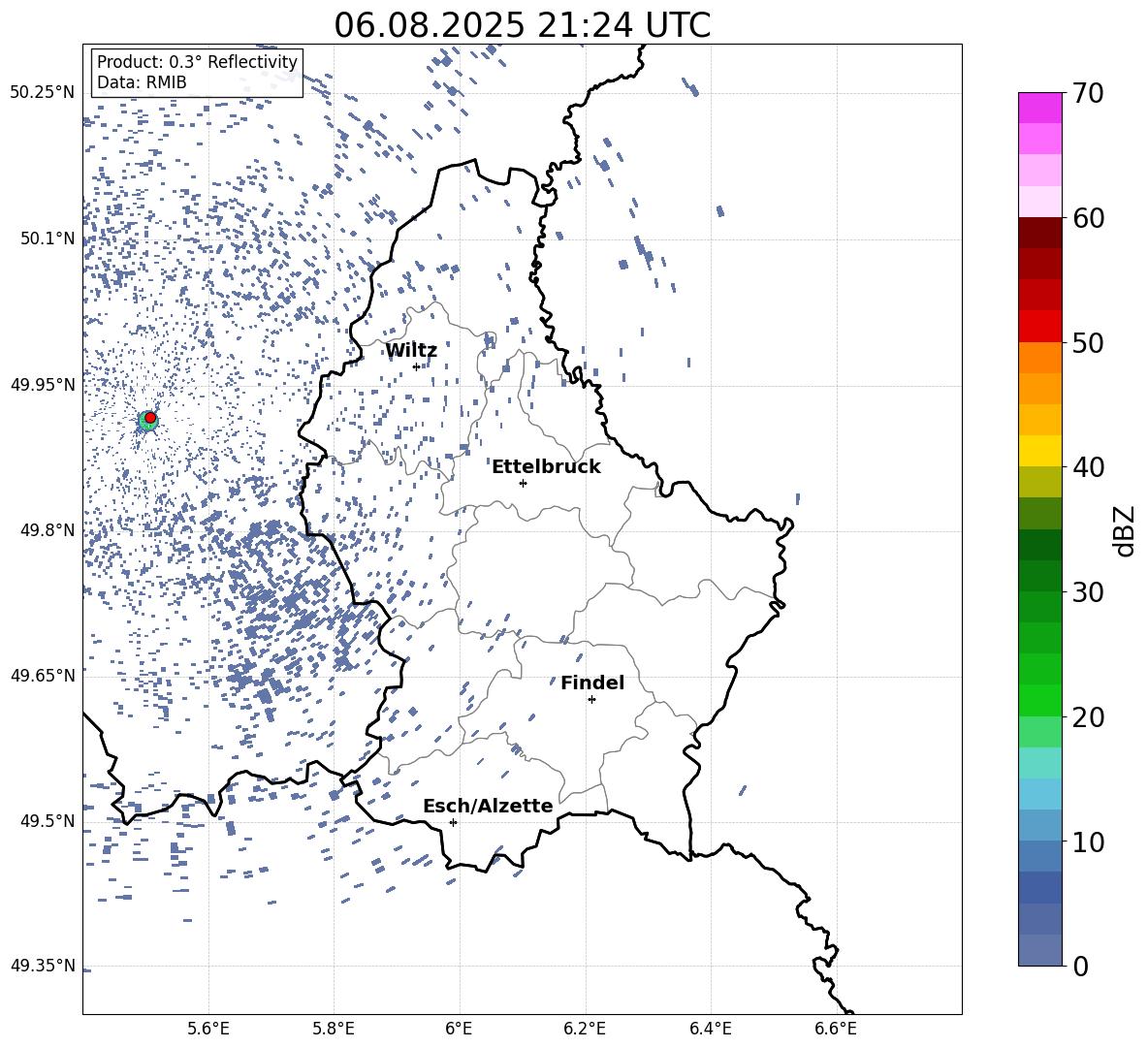Click the timestamp title 06.08.2025 21:24 UTC
Screen dimensions: 1148x1048
(522, 25)
